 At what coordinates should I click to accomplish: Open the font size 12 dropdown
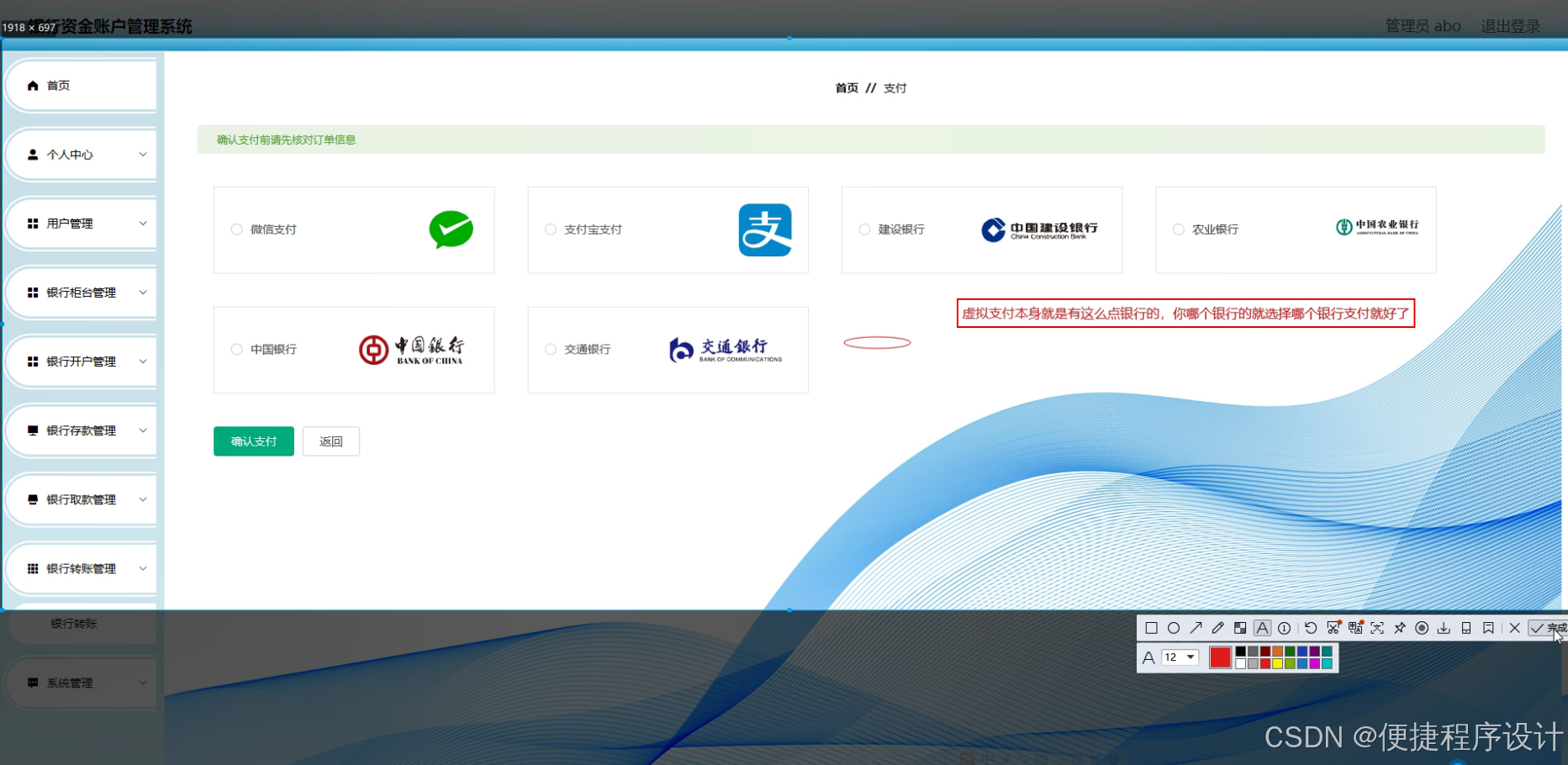1180,657
